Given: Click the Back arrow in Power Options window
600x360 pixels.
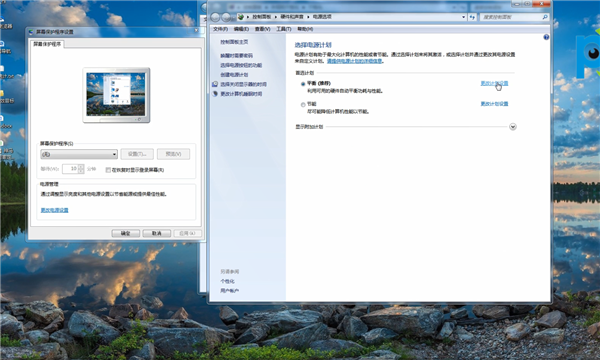Looking at the screenshot, I should pyautogui.click(x=215, y=17).
